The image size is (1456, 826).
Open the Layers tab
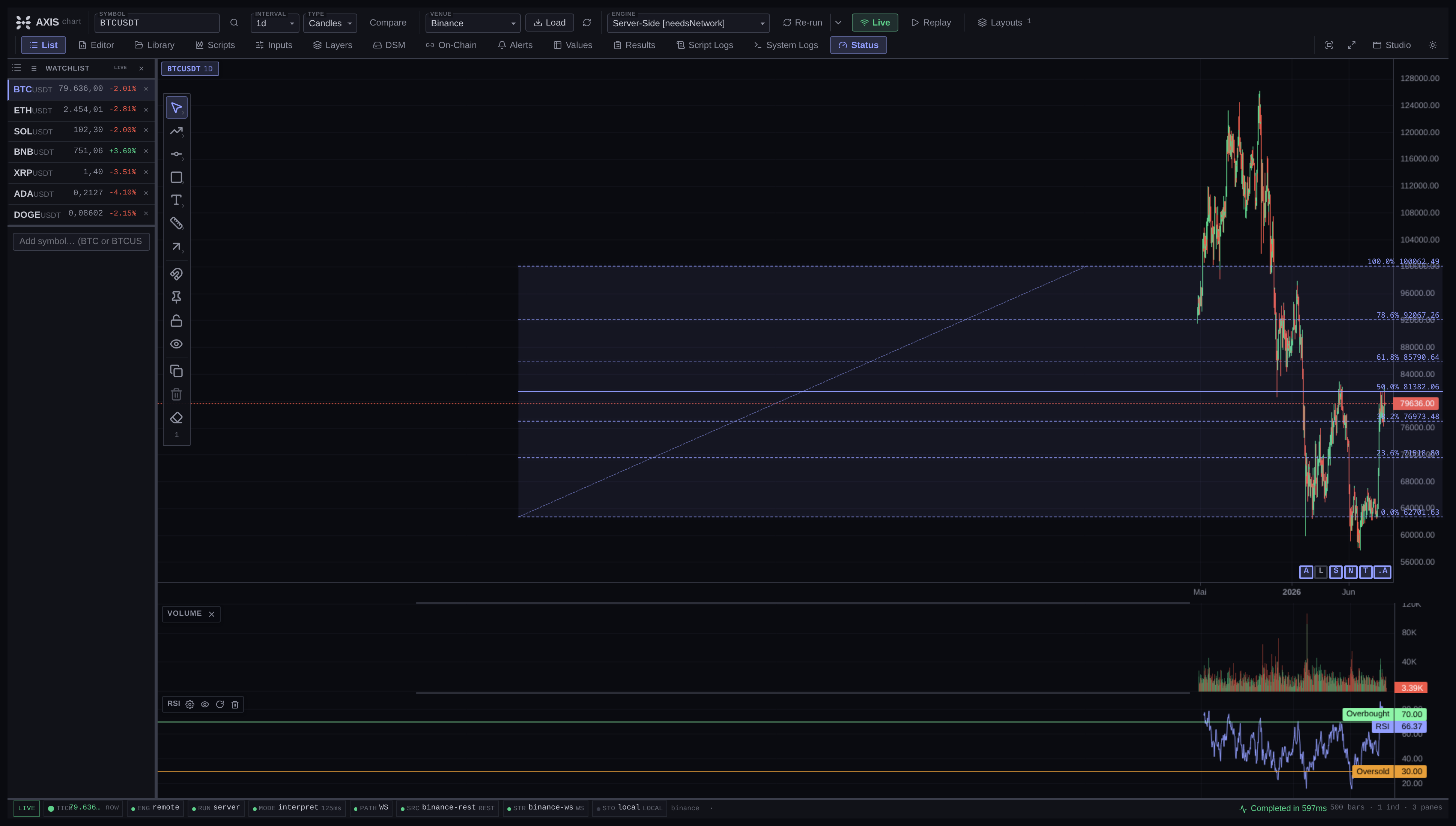click(333, 45)
